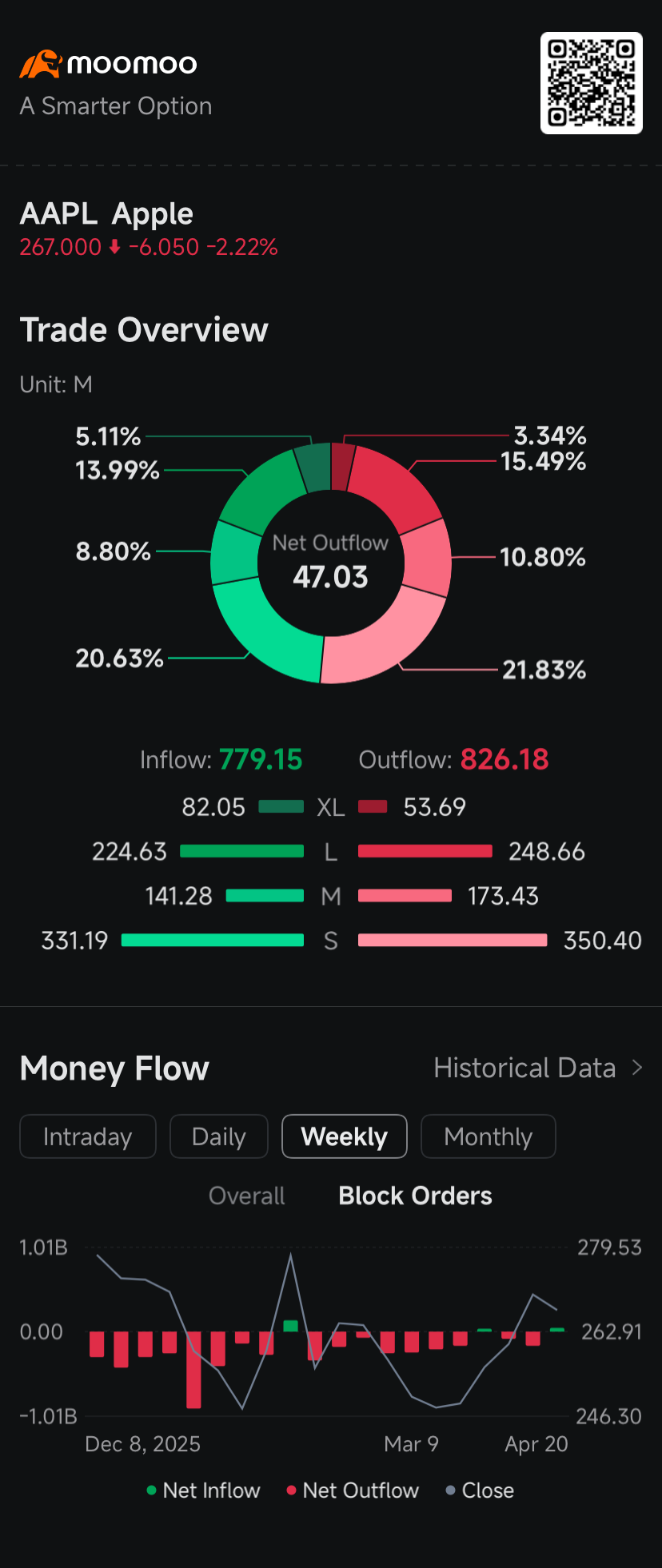The image size is (662, 1568).
Task: Tap the QR code image
Action: pos(592,83)
